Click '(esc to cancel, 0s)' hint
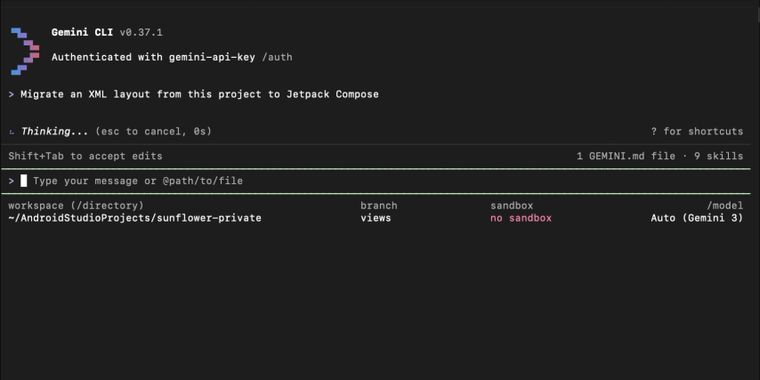Screen dimensions: 760x380 pyautogui.click(x=153, y=131)
